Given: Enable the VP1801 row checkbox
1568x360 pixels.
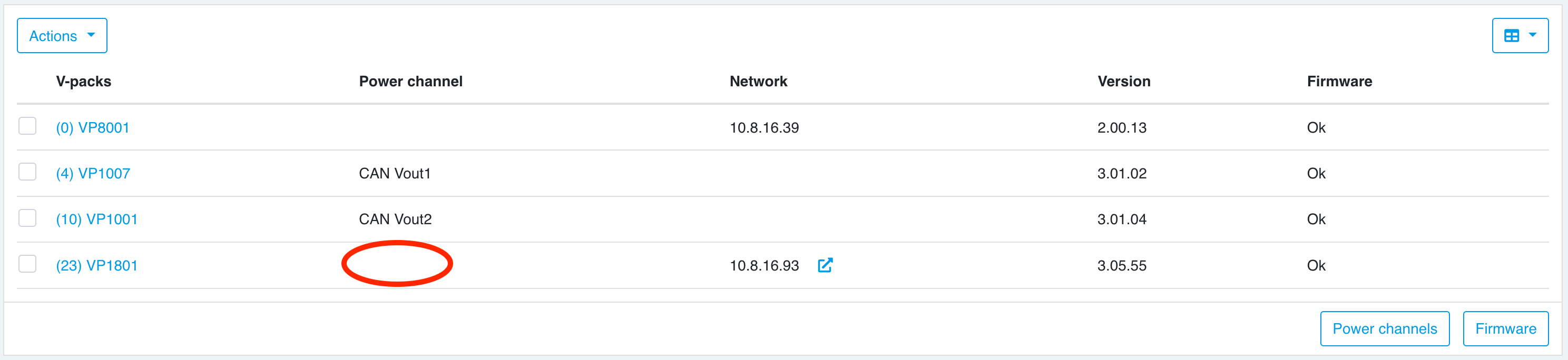Looking at the screenshot, I should pos(27,265).
